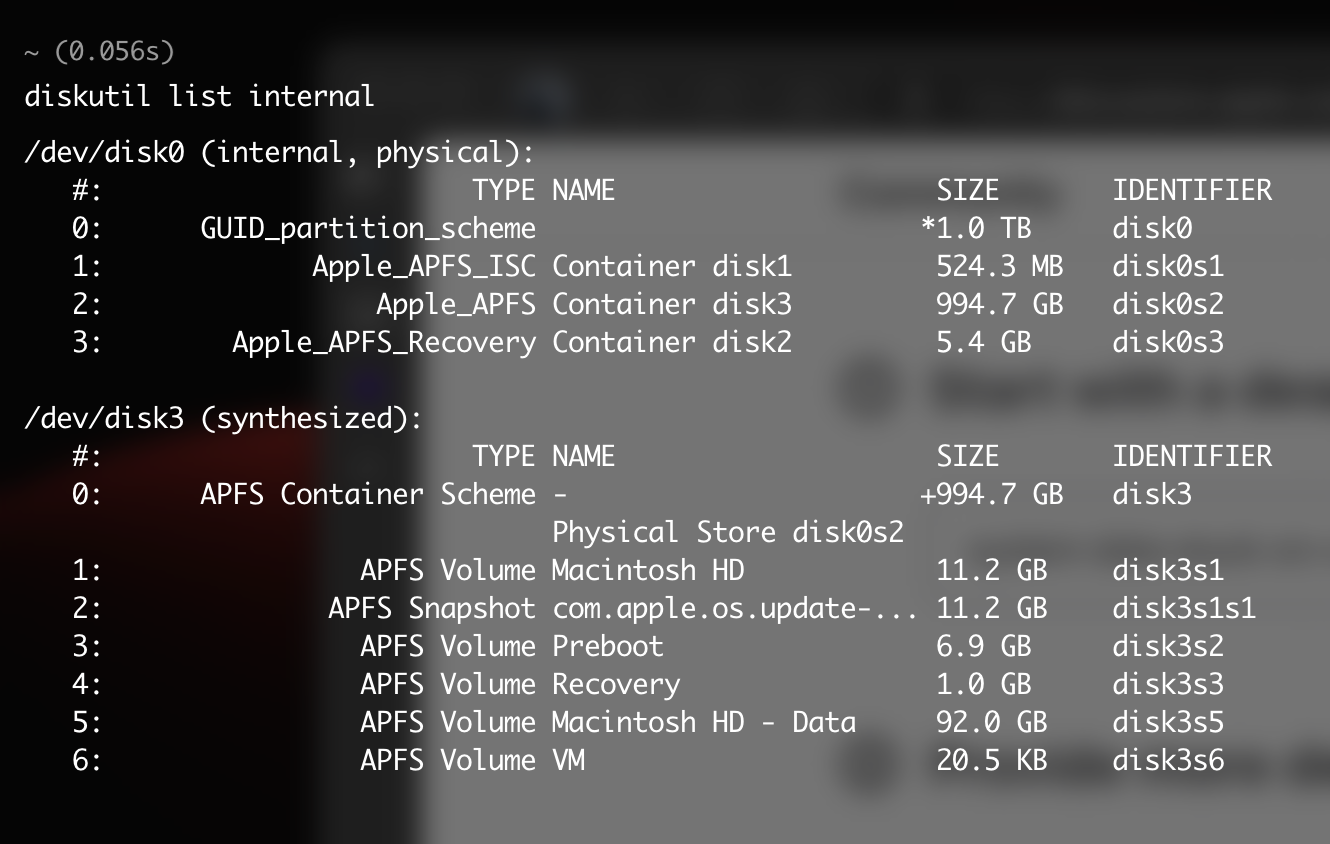Click the "Macintosh HD" volume name on row 1
This screenshot has height=844, width=1330.
click(x=648, y=571)
